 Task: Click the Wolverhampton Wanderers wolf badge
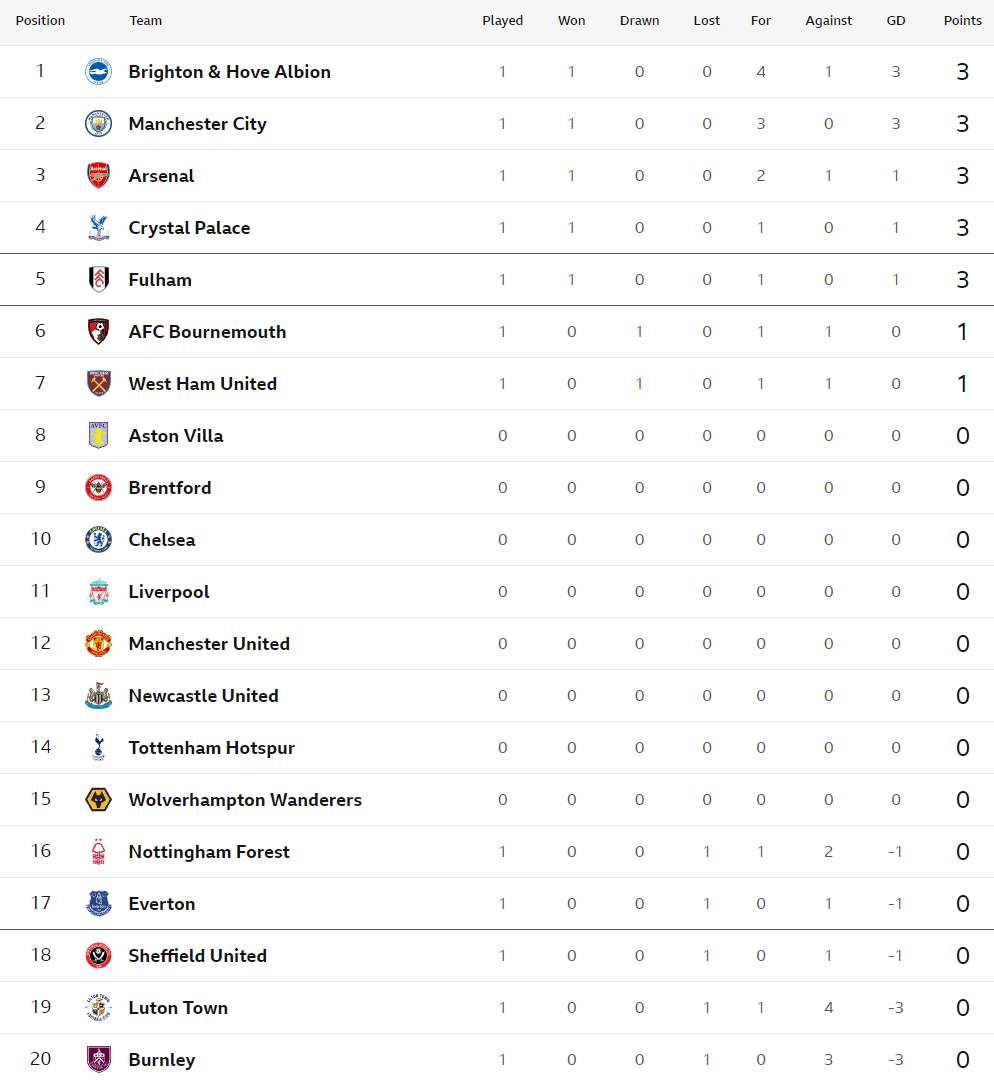coord(99,800)
